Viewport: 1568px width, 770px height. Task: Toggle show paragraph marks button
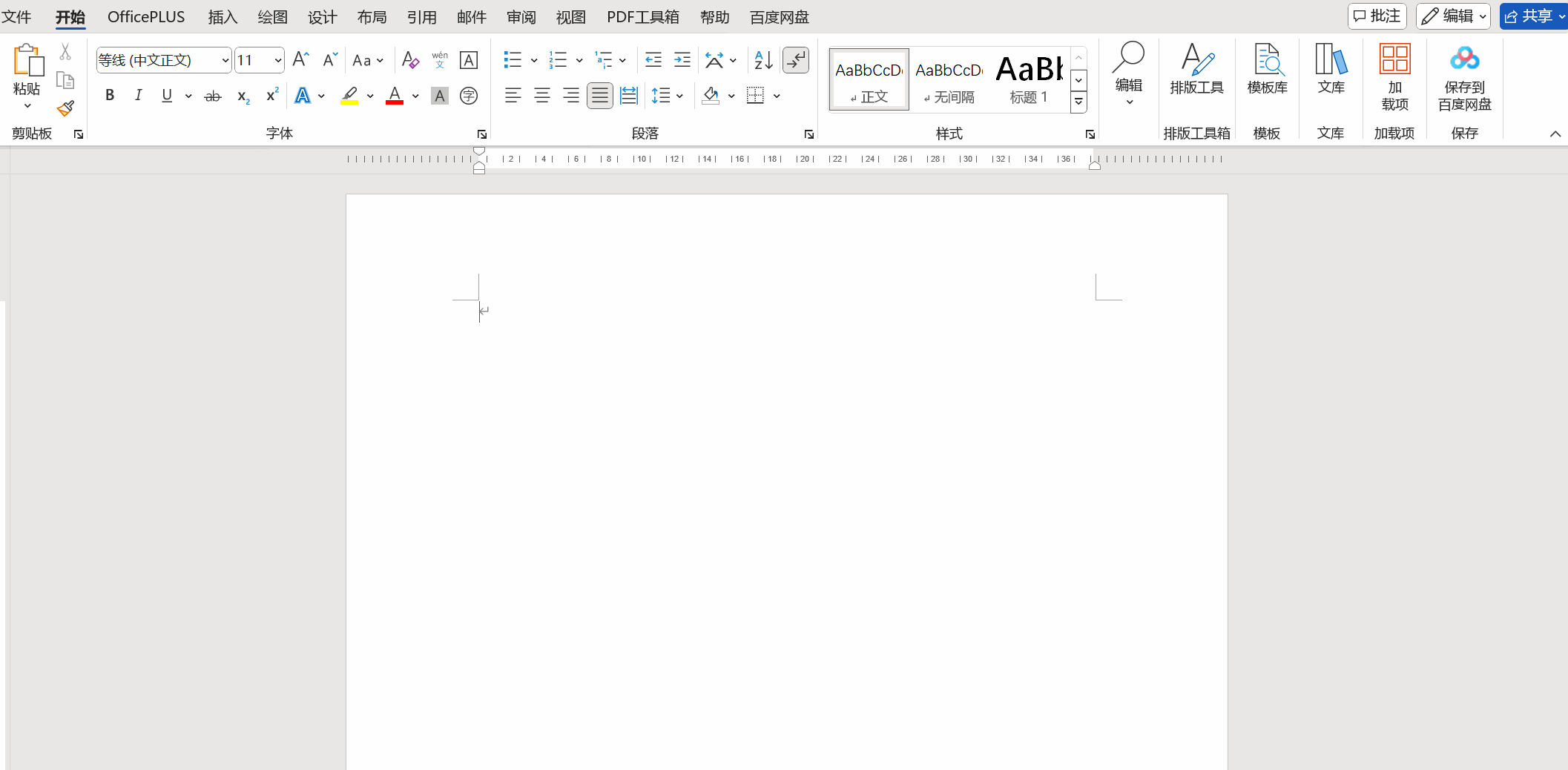[x=796, y=60]
